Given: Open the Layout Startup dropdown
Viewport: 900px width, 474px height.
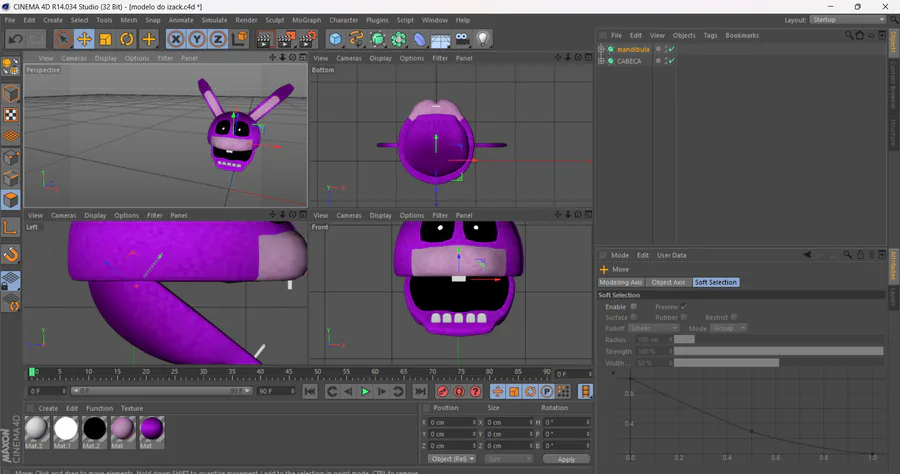Looking at the screenshot, I should point(848,20).
